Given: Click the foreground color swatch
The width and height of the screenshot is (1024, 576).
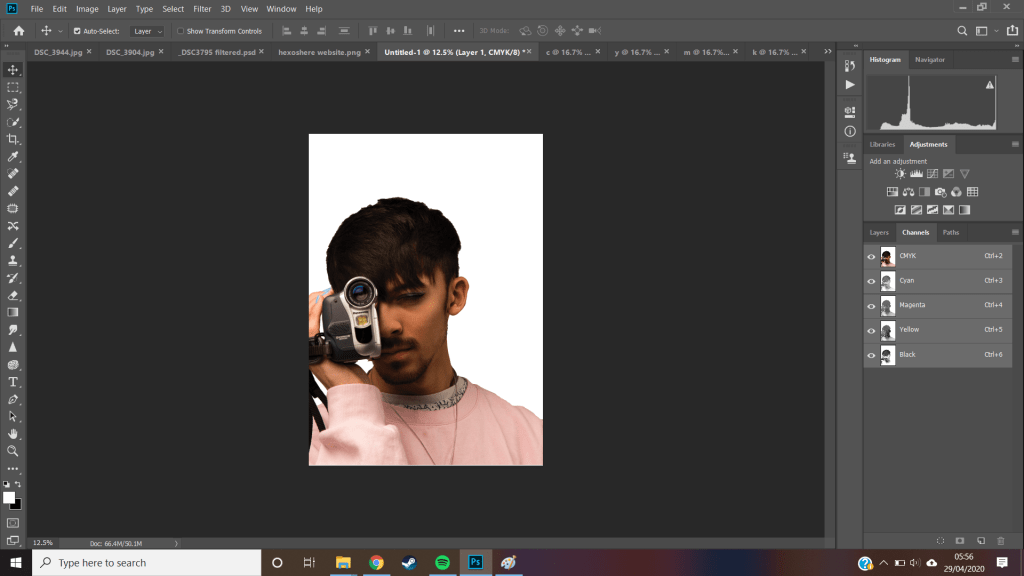Looking at the screenshot, I should tap(9, 497).
